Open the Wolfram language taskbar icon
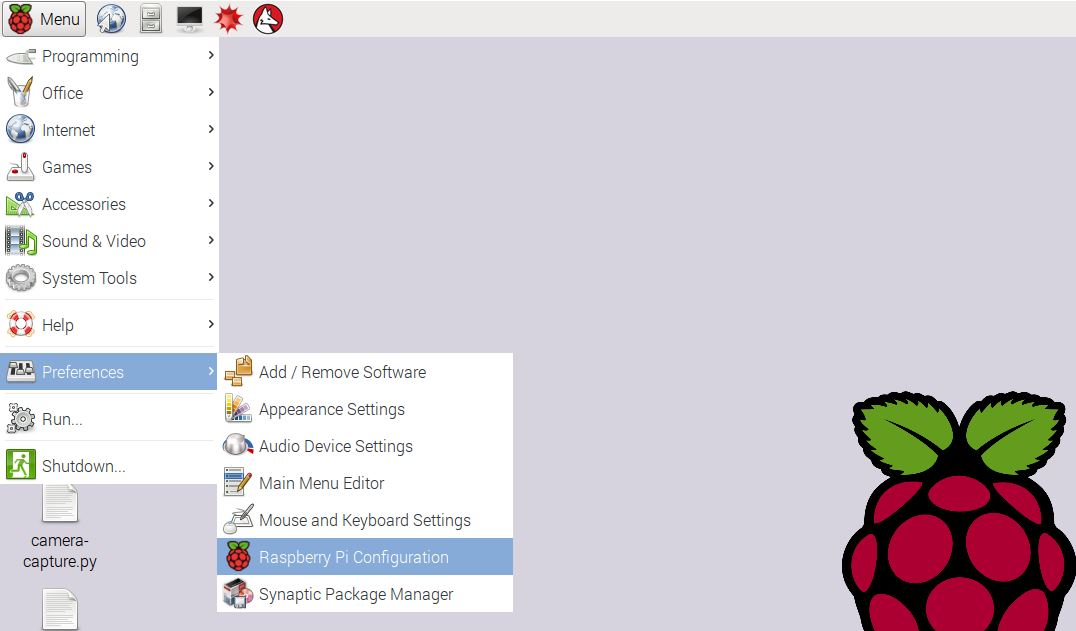Screen dimensions: 1076x631 pyautogui.click(x=266, y=18)
